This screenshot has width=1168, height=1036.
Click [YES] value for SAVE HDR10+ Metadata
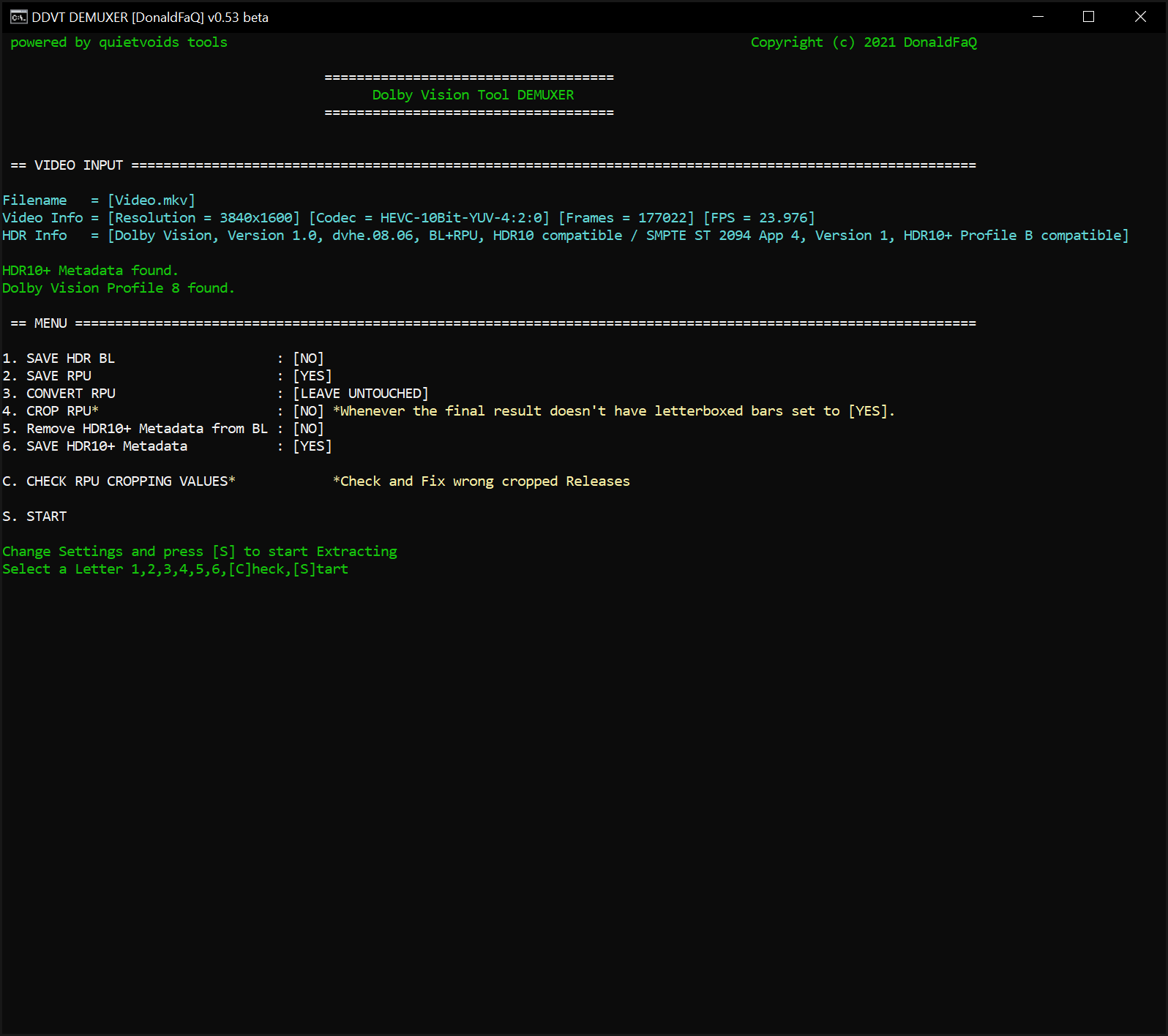(312, 446)
